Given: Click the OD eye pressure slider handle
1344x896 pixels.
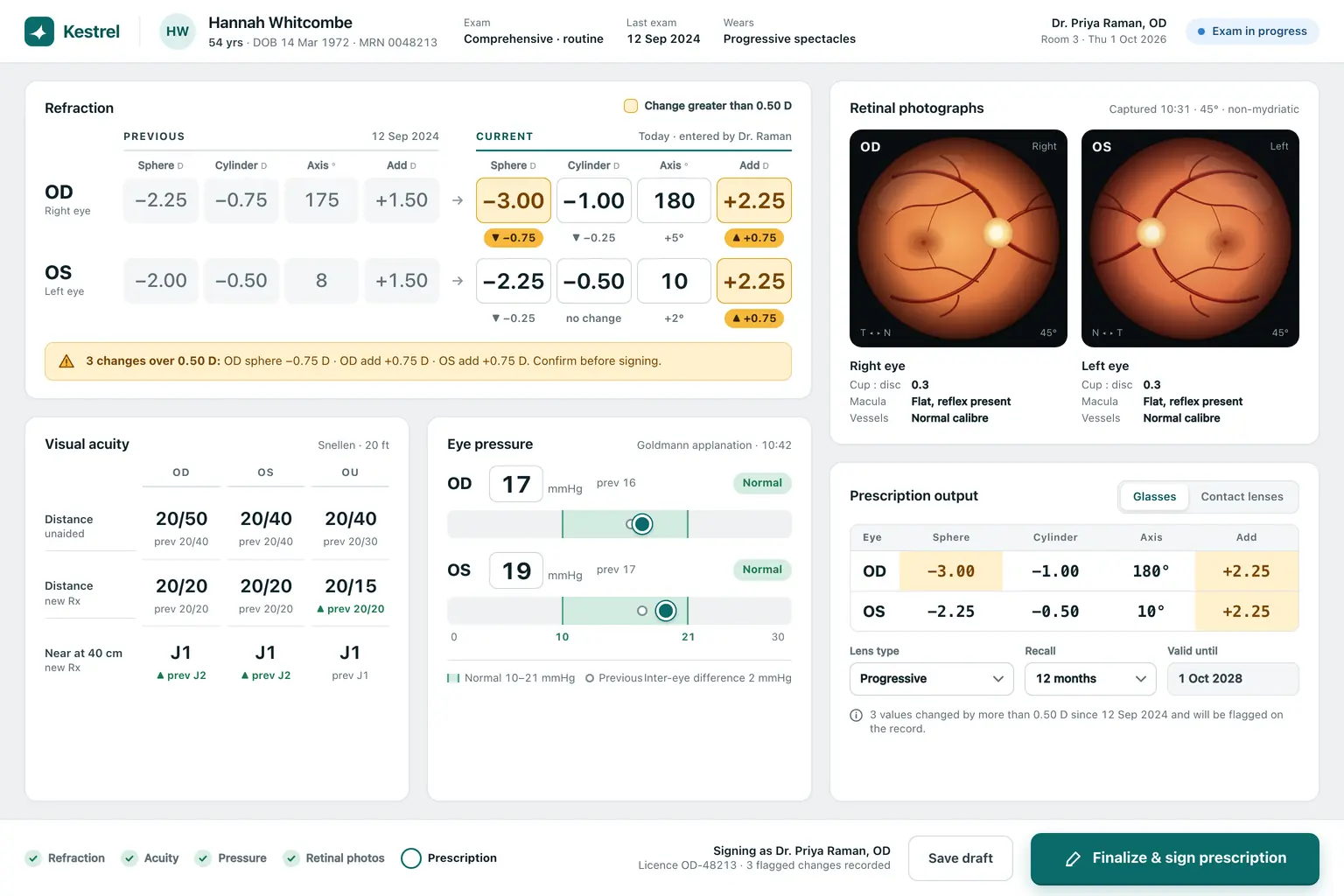Looking at the screenshot, I should coord(642,524).
